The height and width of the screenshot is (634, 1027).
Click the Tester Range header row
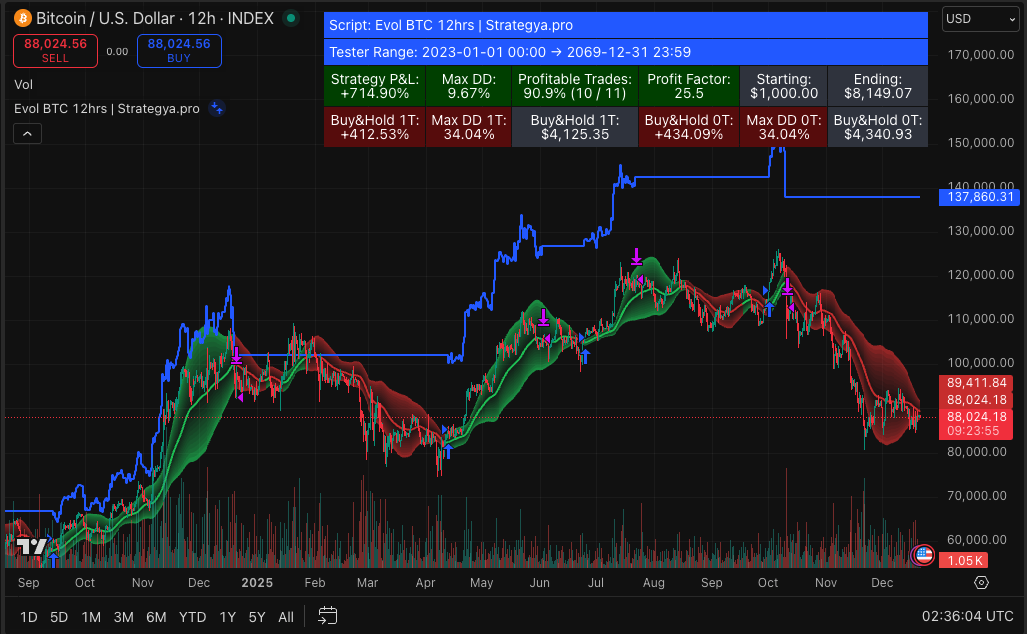tap(626, 52)
